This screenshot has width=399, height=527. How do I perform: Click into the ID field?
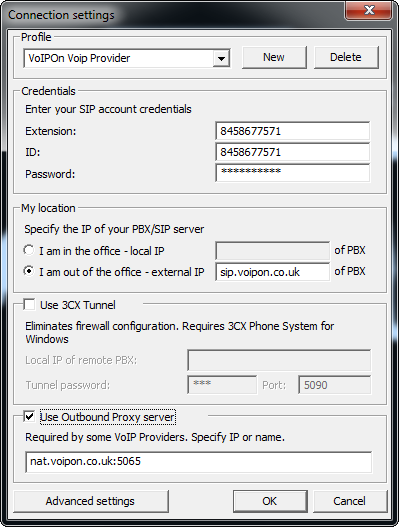(292, 152)
